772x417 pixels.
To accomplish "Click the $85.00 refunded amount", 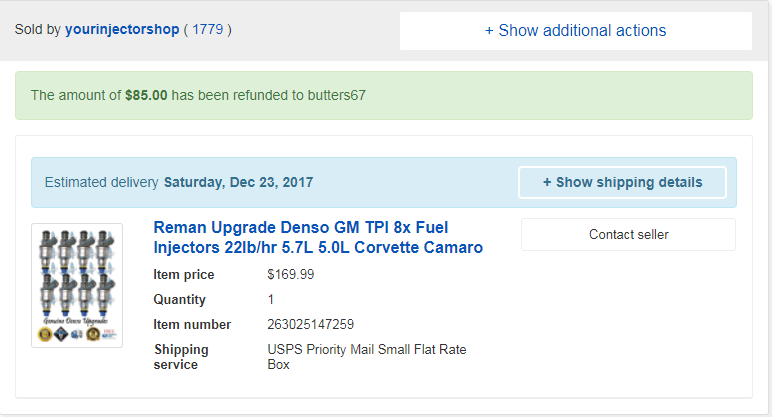I will pyautogui.click(x=146, y=96).
